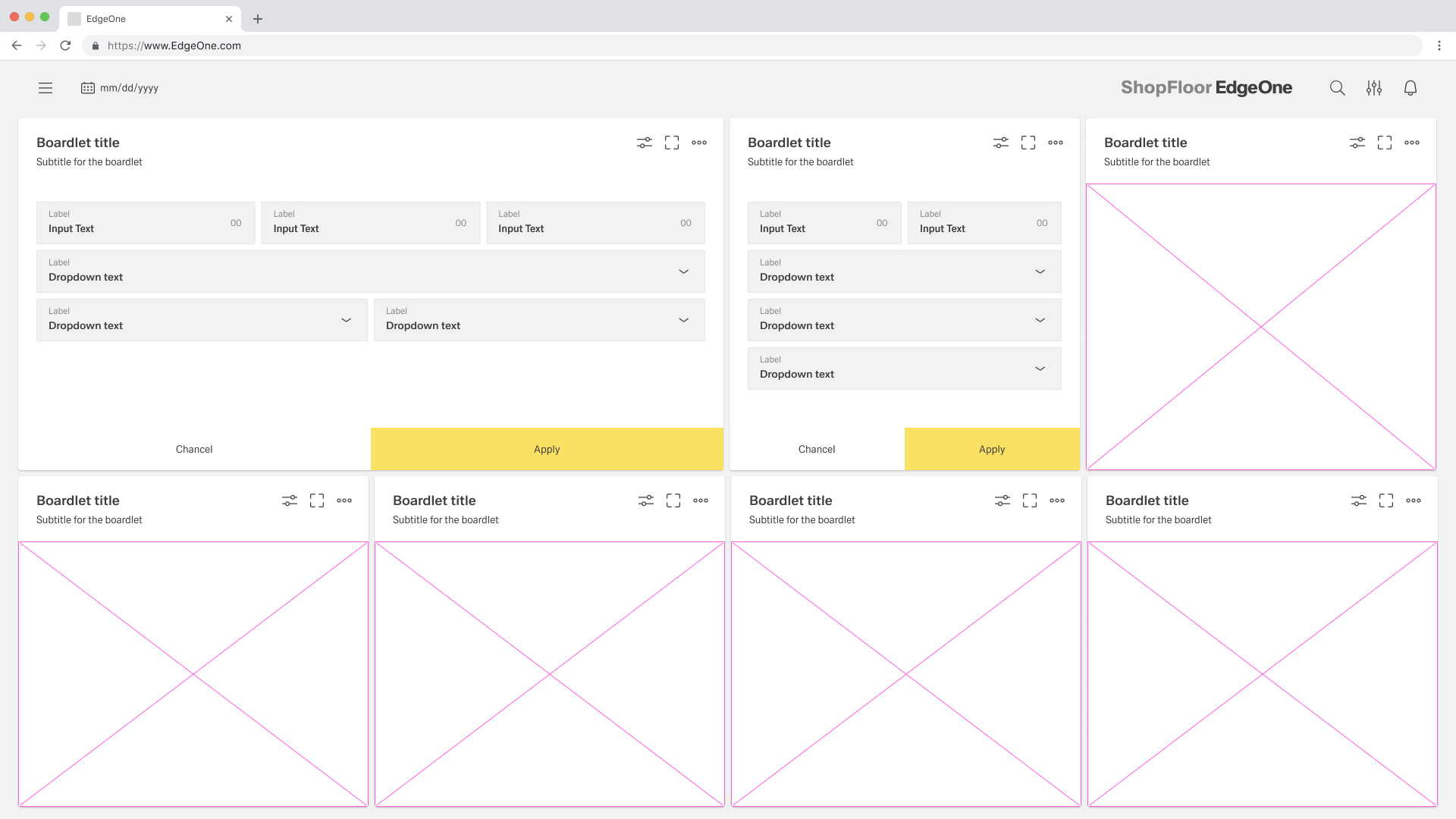The height and width of the screenshot is (819, 1456).
Task: Open three-dot menu of second top boardlet
Action: [1055, 143]
